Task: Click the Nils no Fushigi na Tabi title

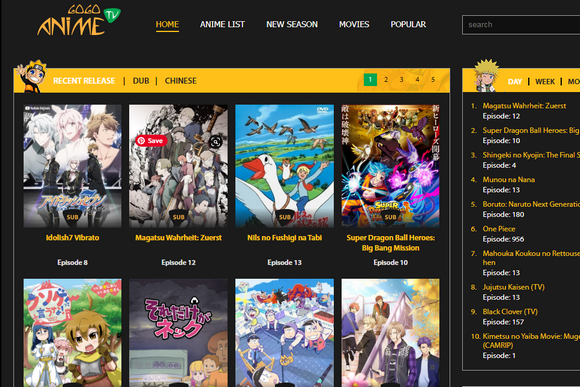Action: point(284,238)
